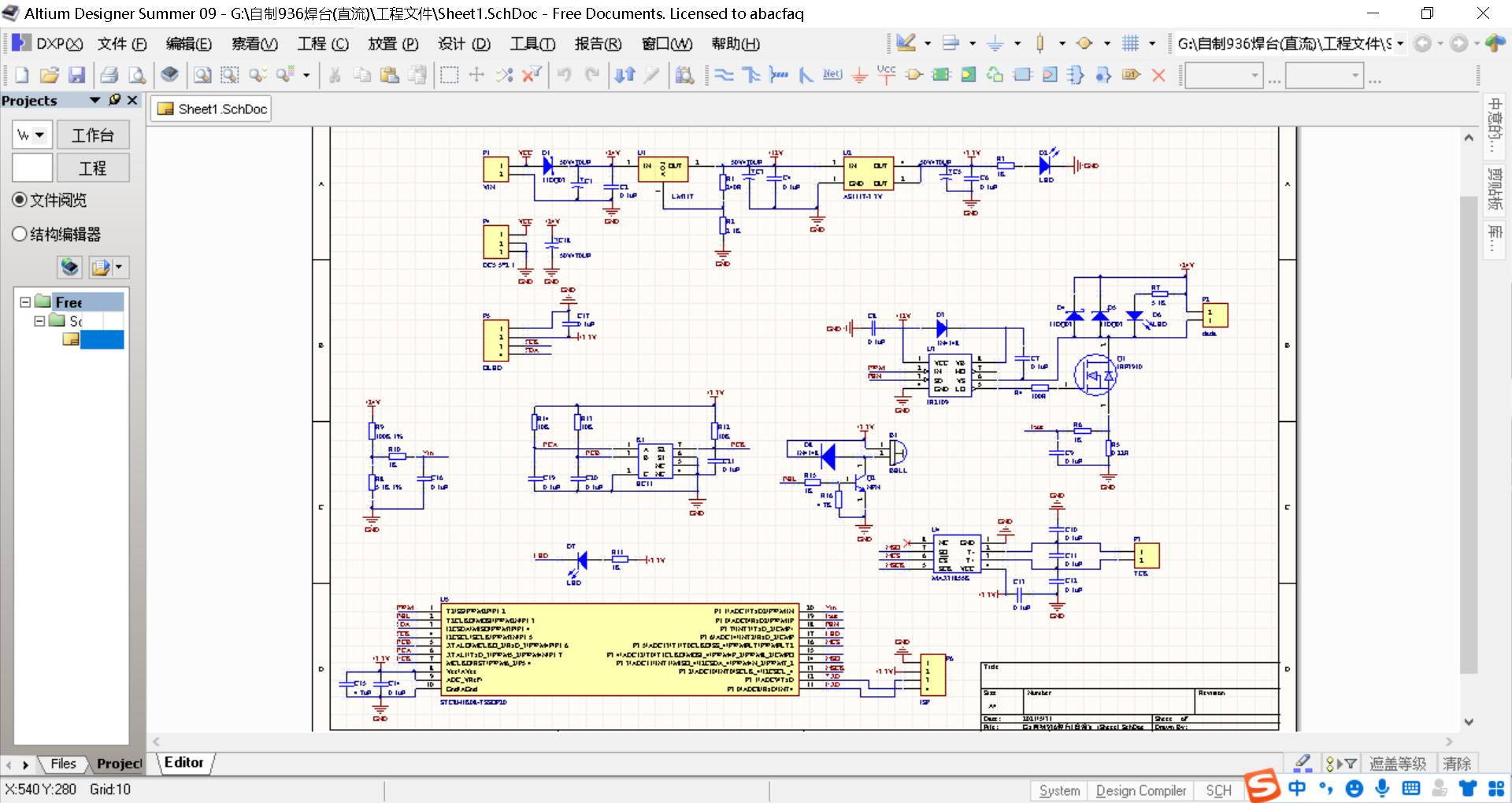Open the Projects panel options arrow
Image resolution: width=1512 pixels, height=803 pixels.
95,100
